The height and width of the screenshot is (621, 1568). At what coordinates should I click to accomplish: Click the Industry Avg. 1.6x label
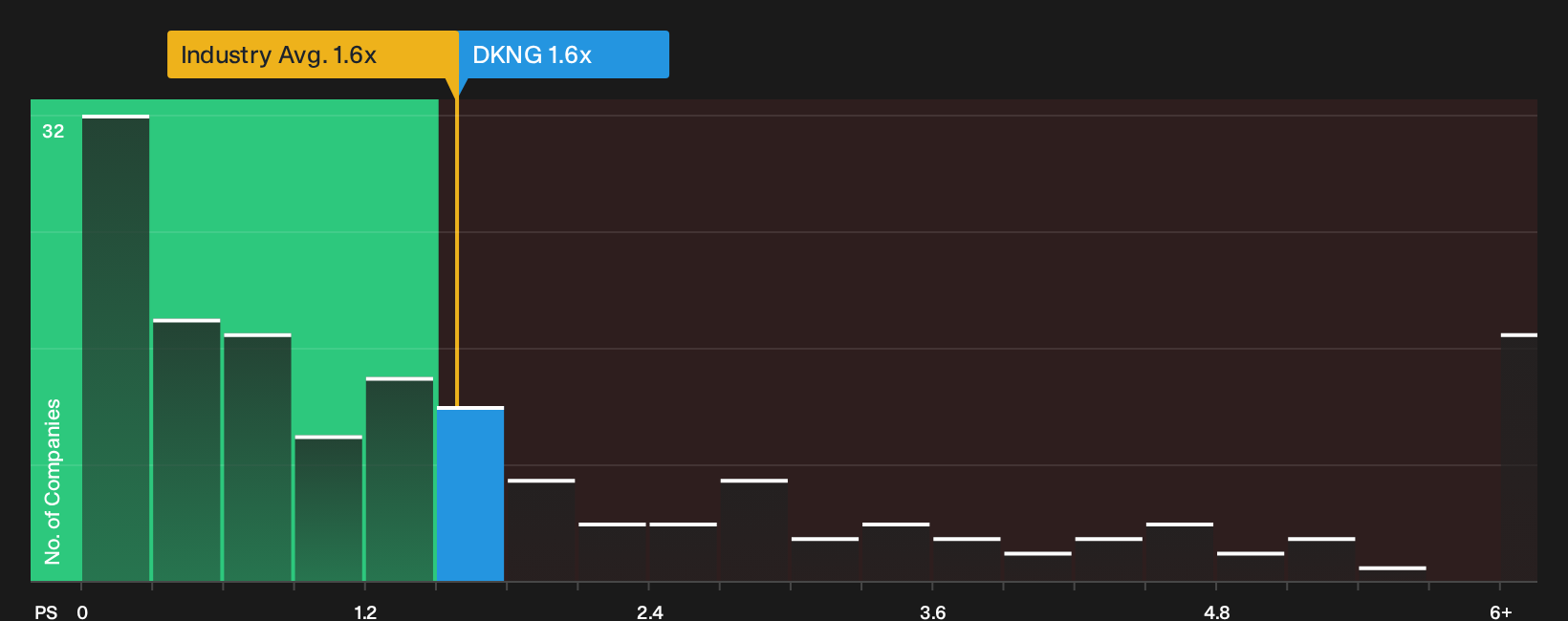(313, 54)
